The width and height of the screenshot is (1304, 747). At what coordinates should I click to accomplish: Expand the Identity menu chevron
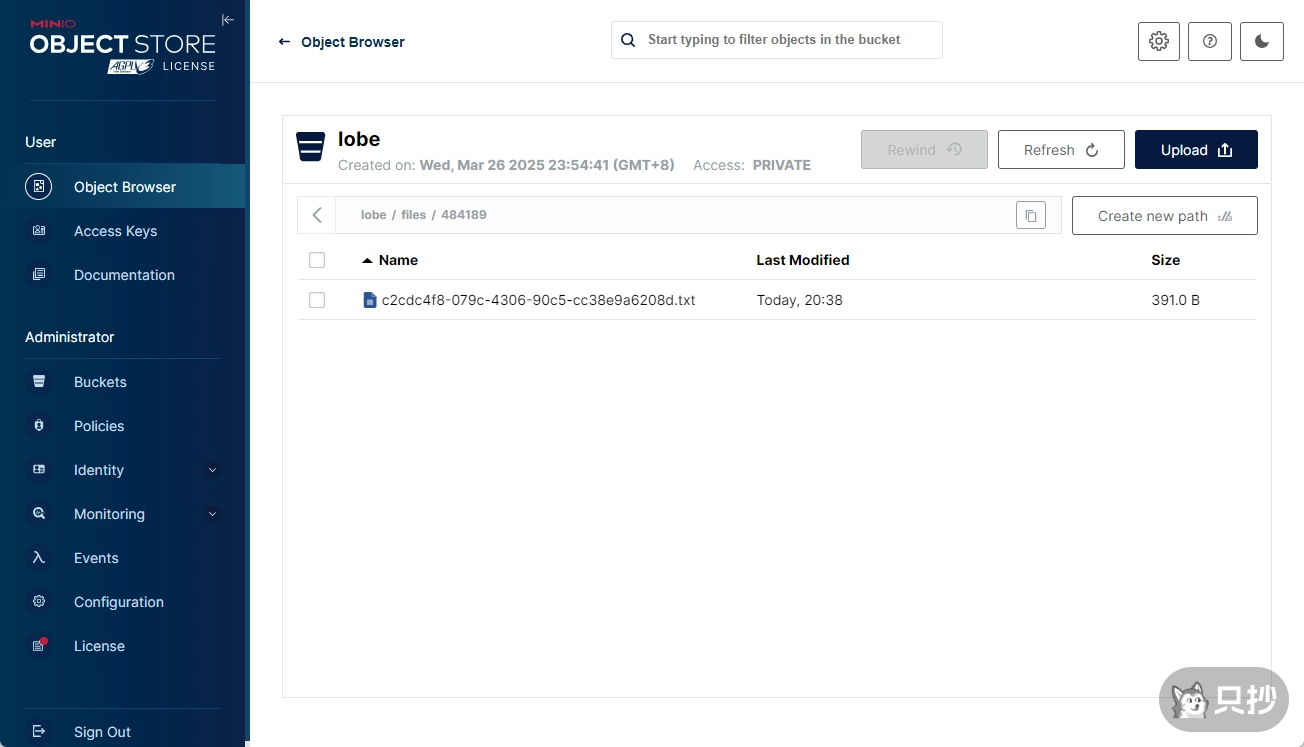pyautogui.click(x=211, y=470)
